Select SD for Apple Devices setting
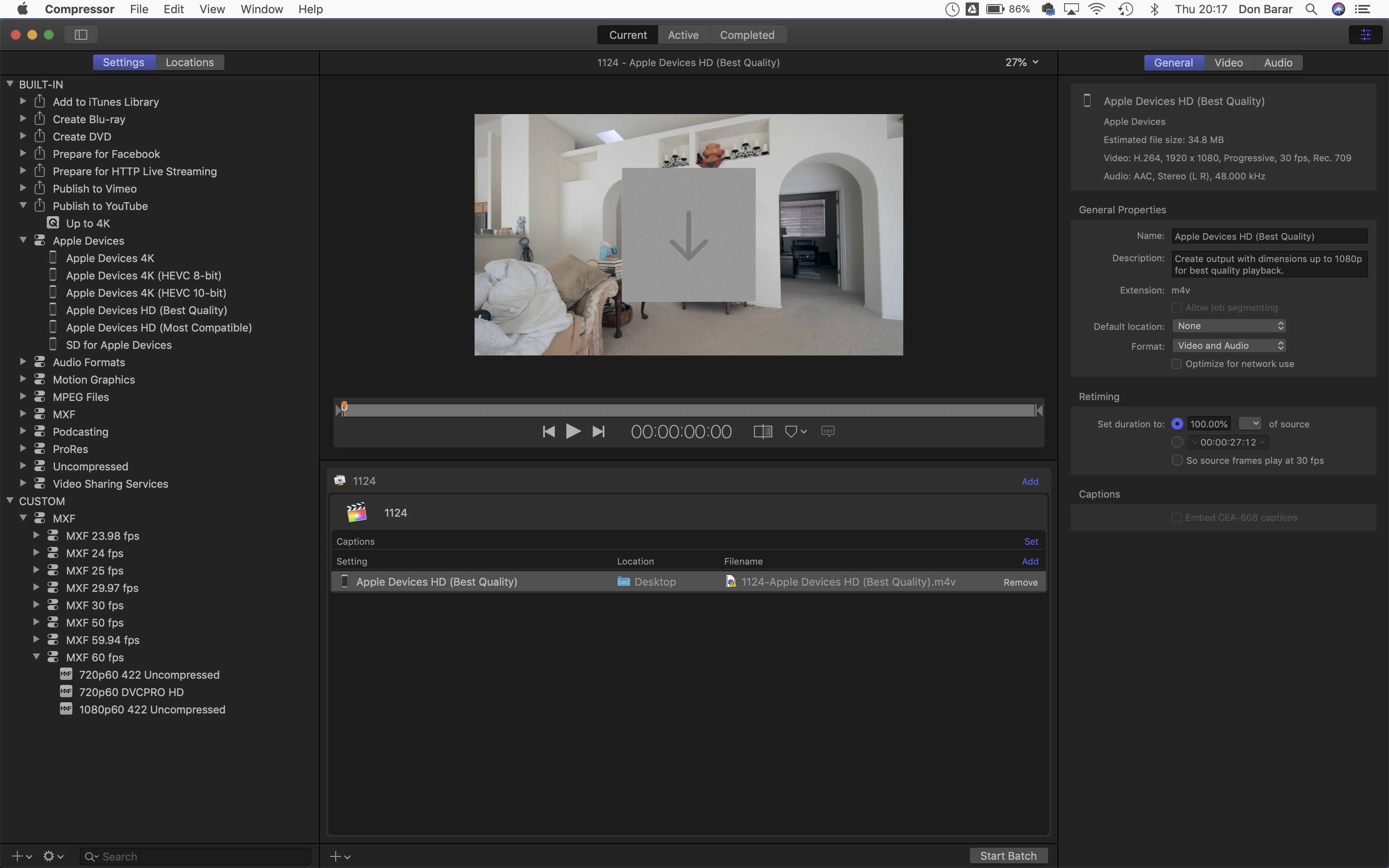 (119, 344)
